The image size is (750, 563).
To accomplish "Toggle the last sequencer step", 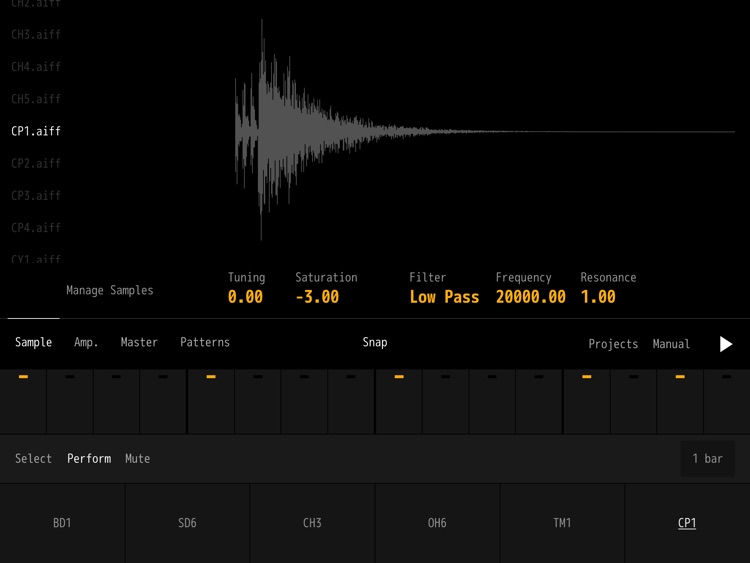I will 726,400.
